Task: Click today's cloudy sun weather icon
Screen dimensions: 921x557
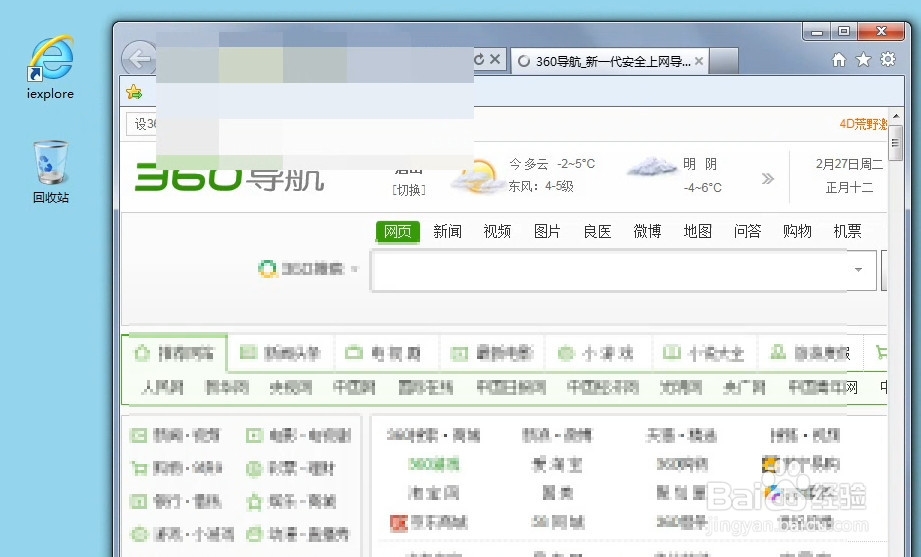Action: [478, 176]
